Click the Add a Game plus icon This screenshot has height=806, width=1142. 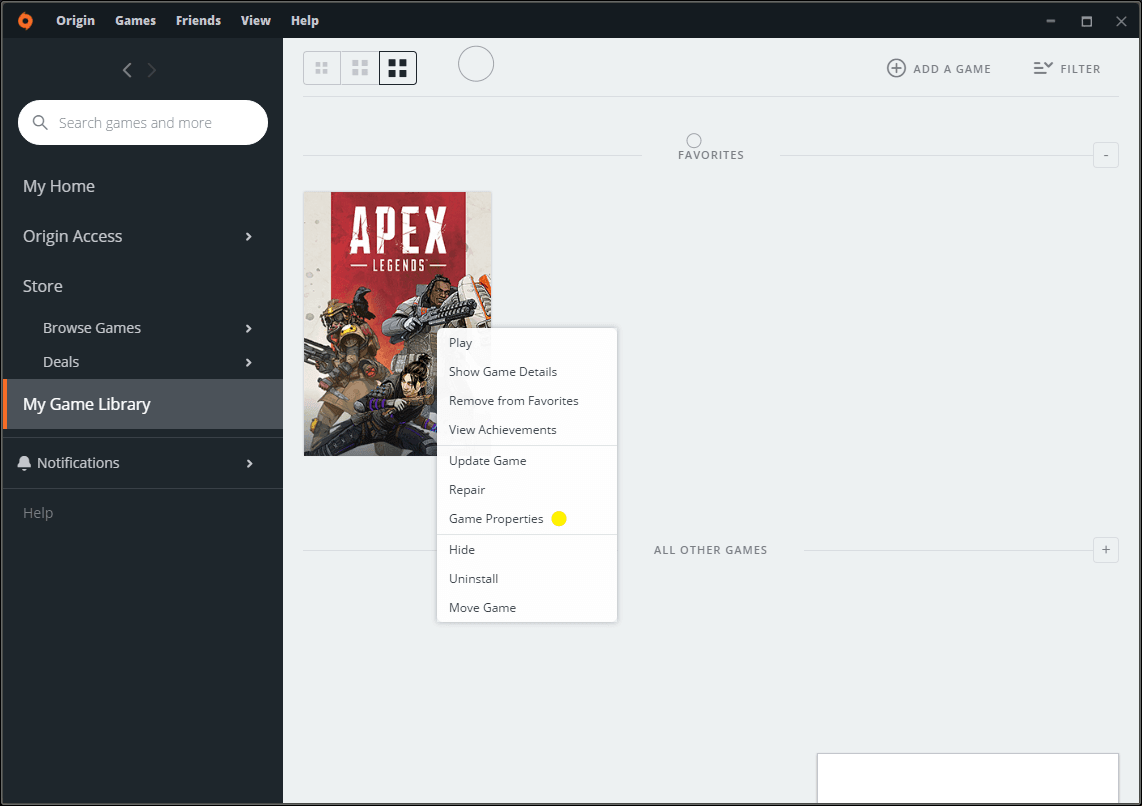[x=896, y=68]
